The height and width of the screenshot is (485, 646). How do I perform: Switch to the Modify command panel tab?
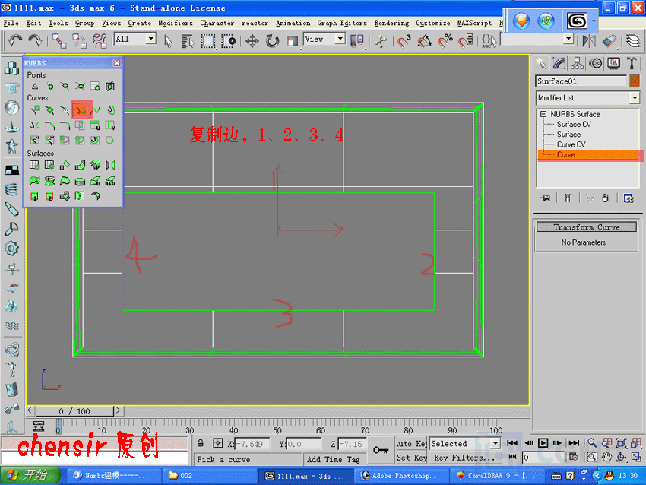[559, 63]
